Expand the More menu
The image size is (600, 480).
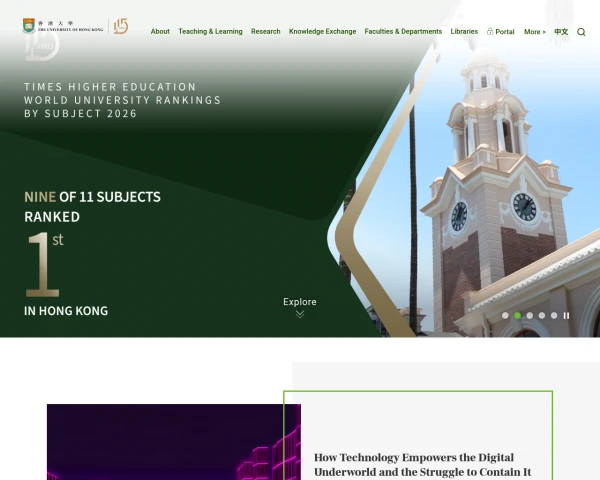[x=534, y=32]
